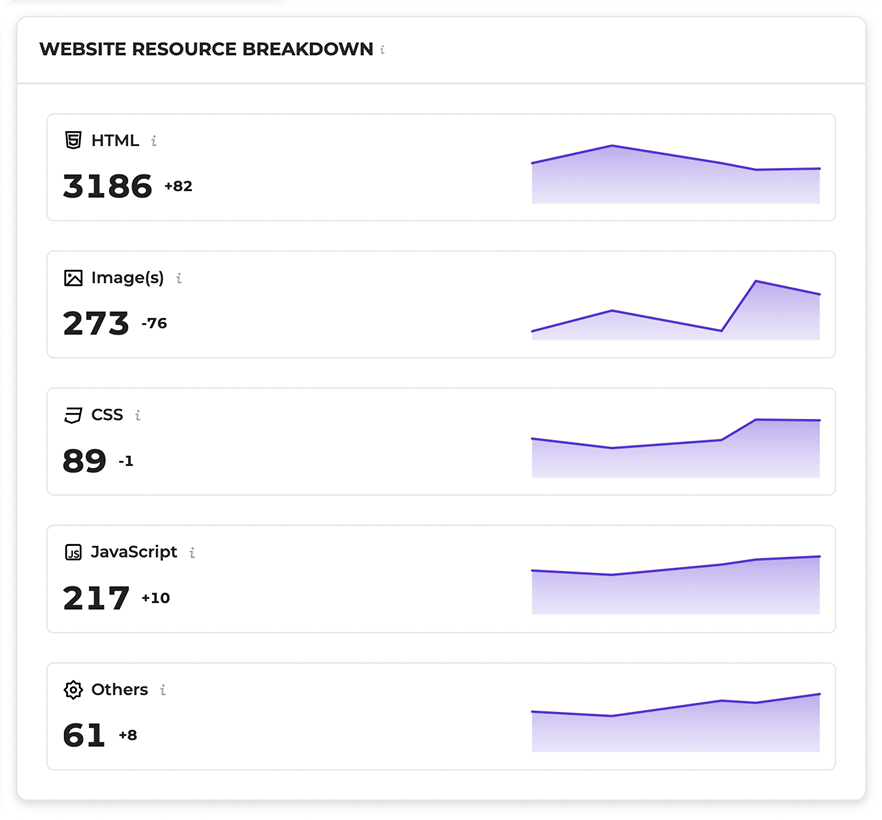
Task: Show info for the CSS label
Action: (x=138, y=416)
